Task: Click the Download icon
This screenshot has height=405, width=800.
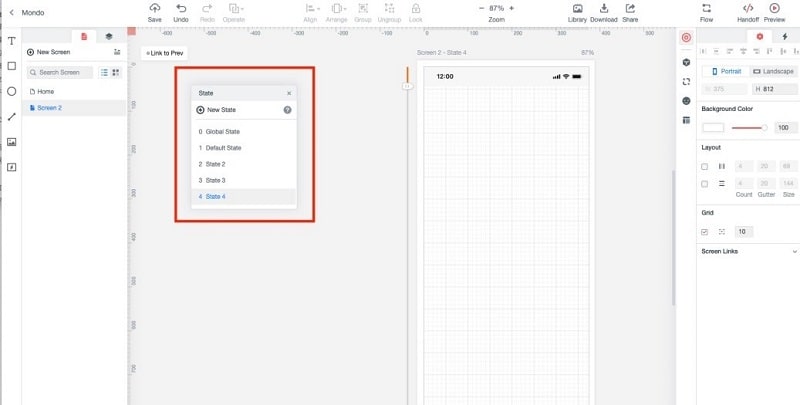Action: pyautogui.click(x=604, y=8)
